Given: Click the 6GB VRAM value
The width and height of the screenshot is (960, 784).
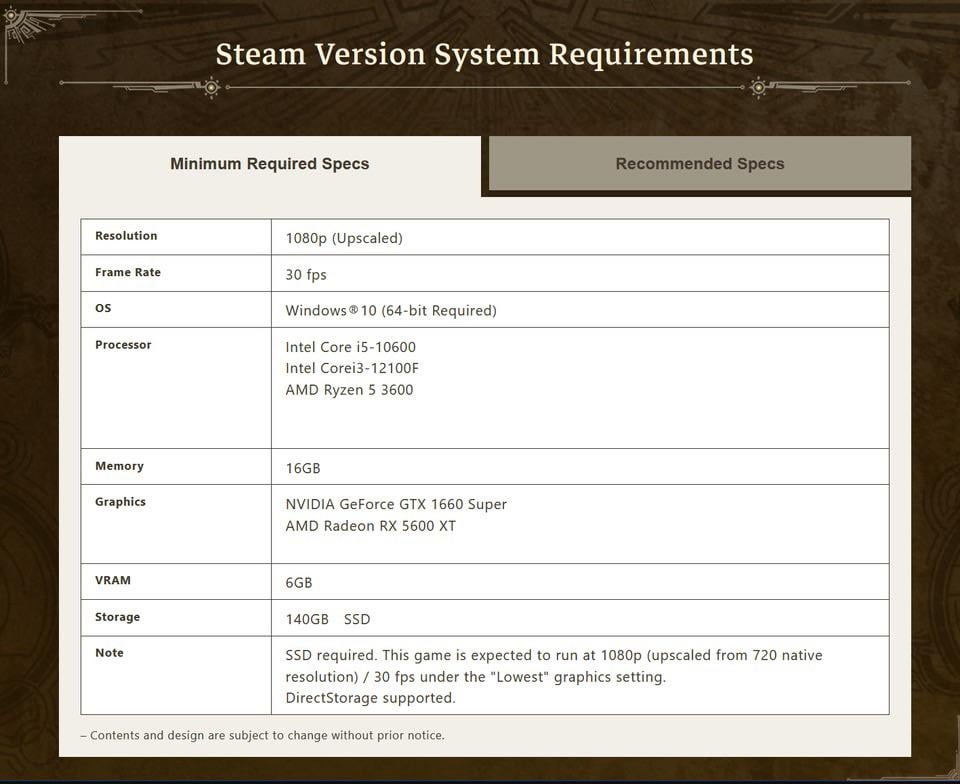Looking at the screenshot, I should click(x=299, y=582).
